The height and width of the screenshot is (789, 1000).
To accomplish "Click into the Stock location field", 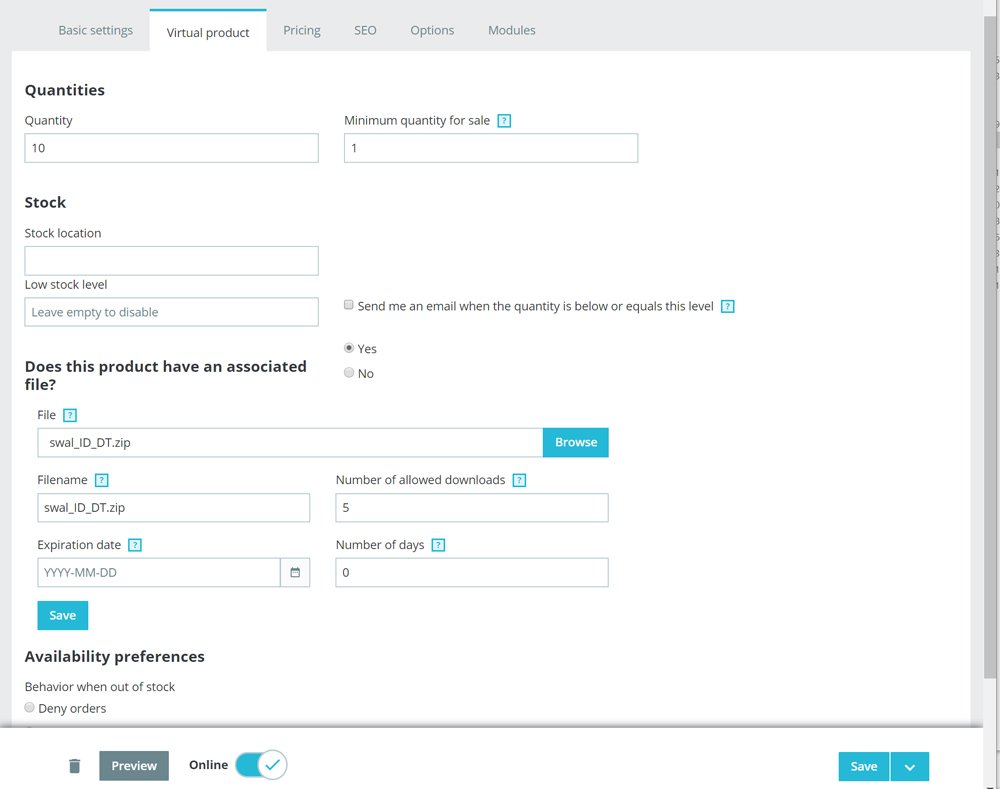I will click(x=172, y=261).
